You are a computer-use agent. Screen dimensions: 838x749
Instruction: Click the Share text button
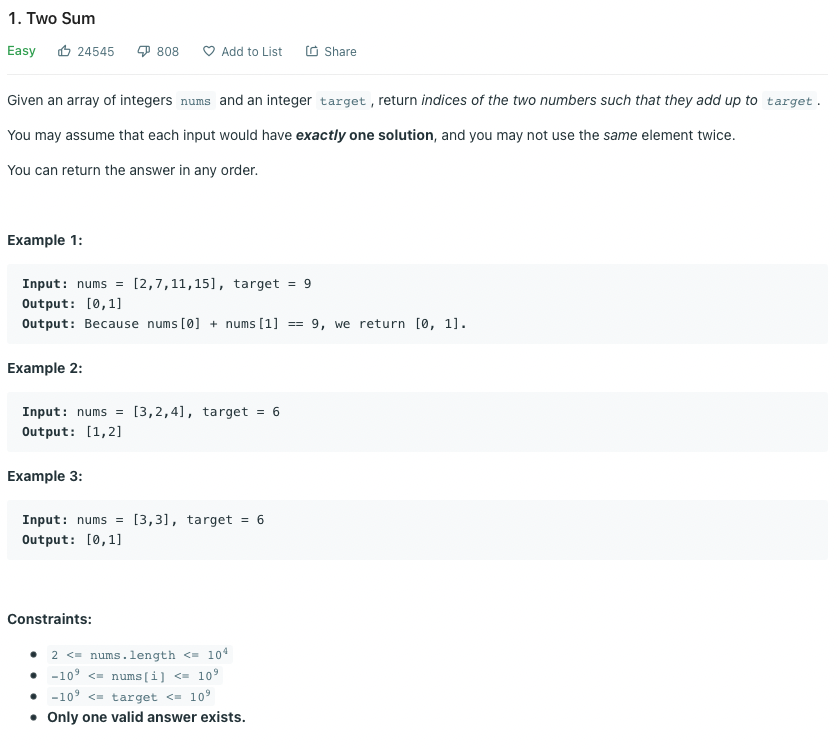pos(340,52)
